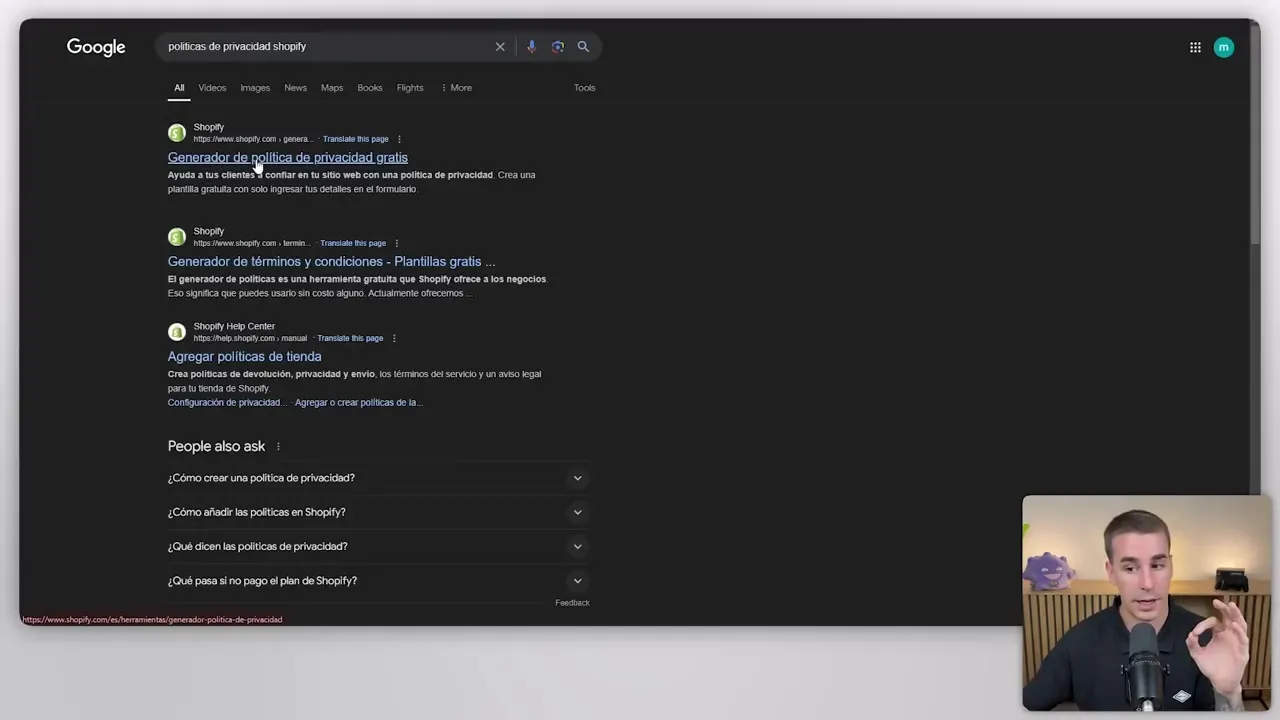Click the Google logo
This screenshot has width=1280, height=720.
pos(96,47)
